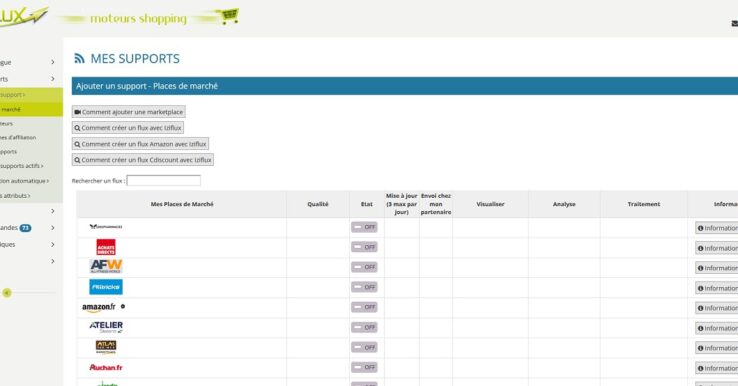Open the highlighted 'support' sidebar section

pyautogui.click(x=31, y=95)
